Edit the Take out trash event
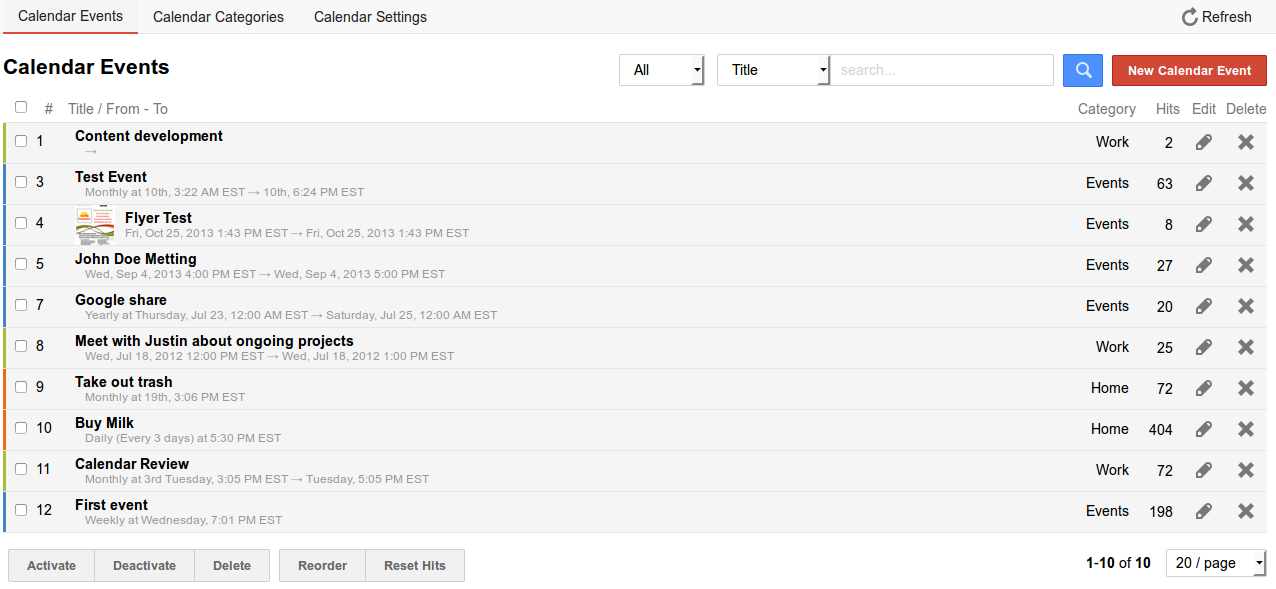This screenshot has height=589, width=1276. [x=1204, y=388]
